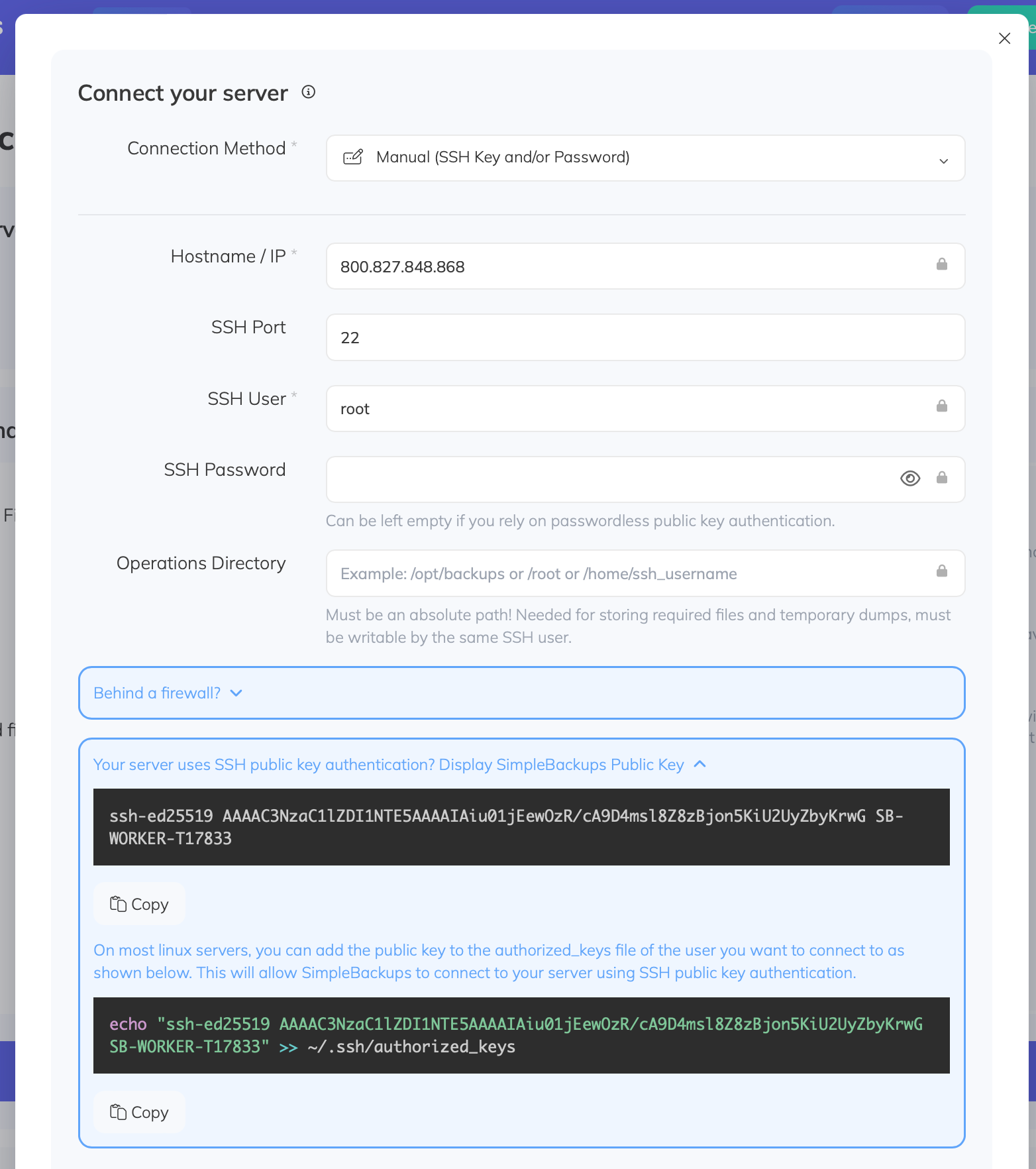Image resolution: width=1036 pixels, height=1169 pixels.
Task: Click the Operations Directory label
Action: click(201, 563)
